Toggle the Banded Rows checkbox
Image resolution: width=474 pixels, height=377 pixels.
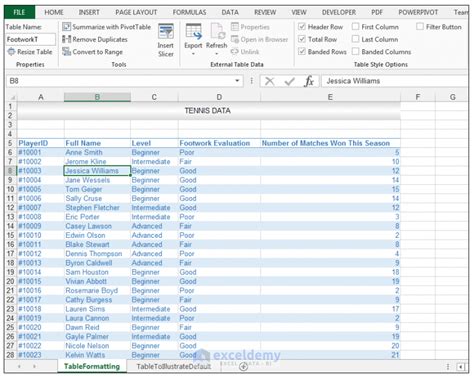[302, 52]
